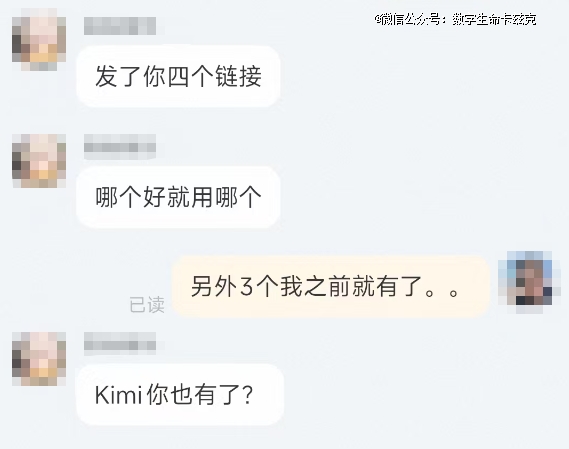Click the question mark ending the Kimi message
The image size is (569, 449).
pos(248,395)
